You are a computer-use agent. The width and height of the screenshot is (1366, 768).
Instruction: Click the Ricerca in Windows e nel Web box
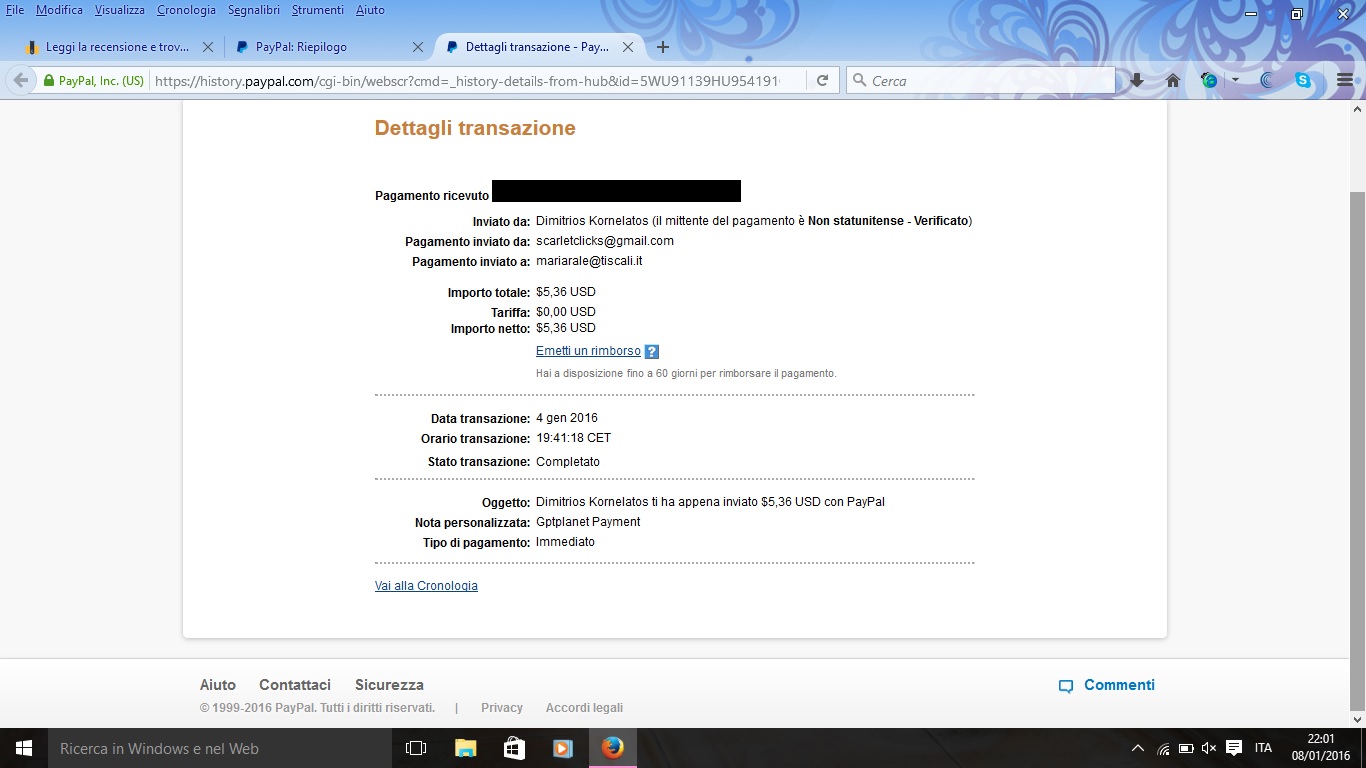click(x=220, y=748)
